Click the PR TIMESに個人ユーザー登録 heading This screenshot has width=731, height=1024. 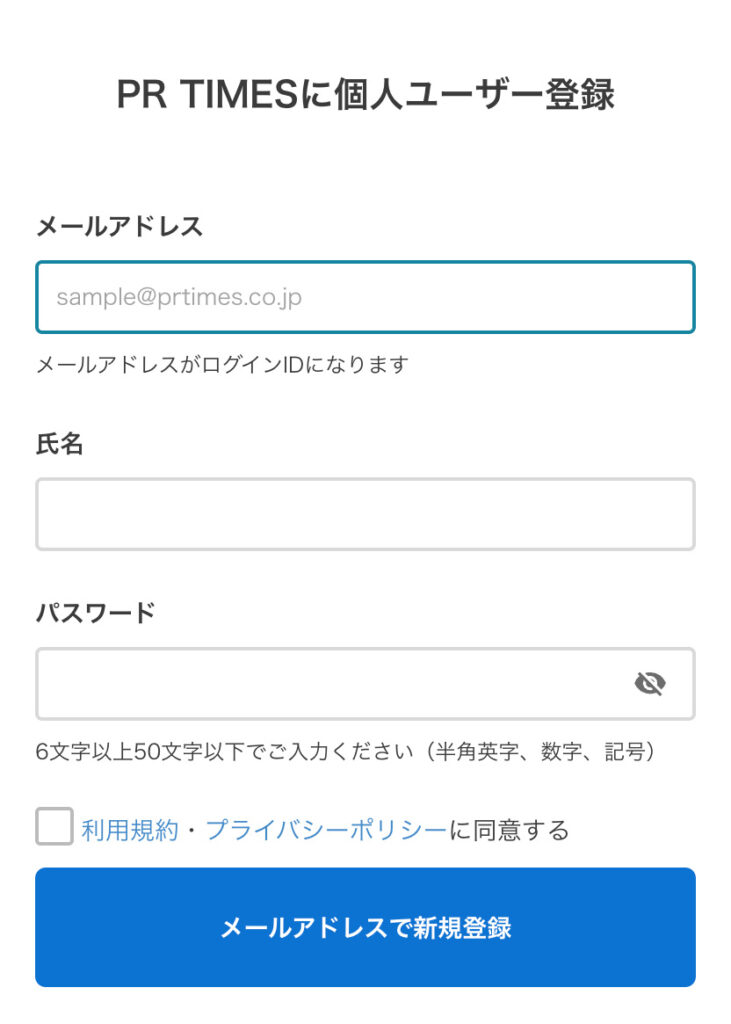365,94
